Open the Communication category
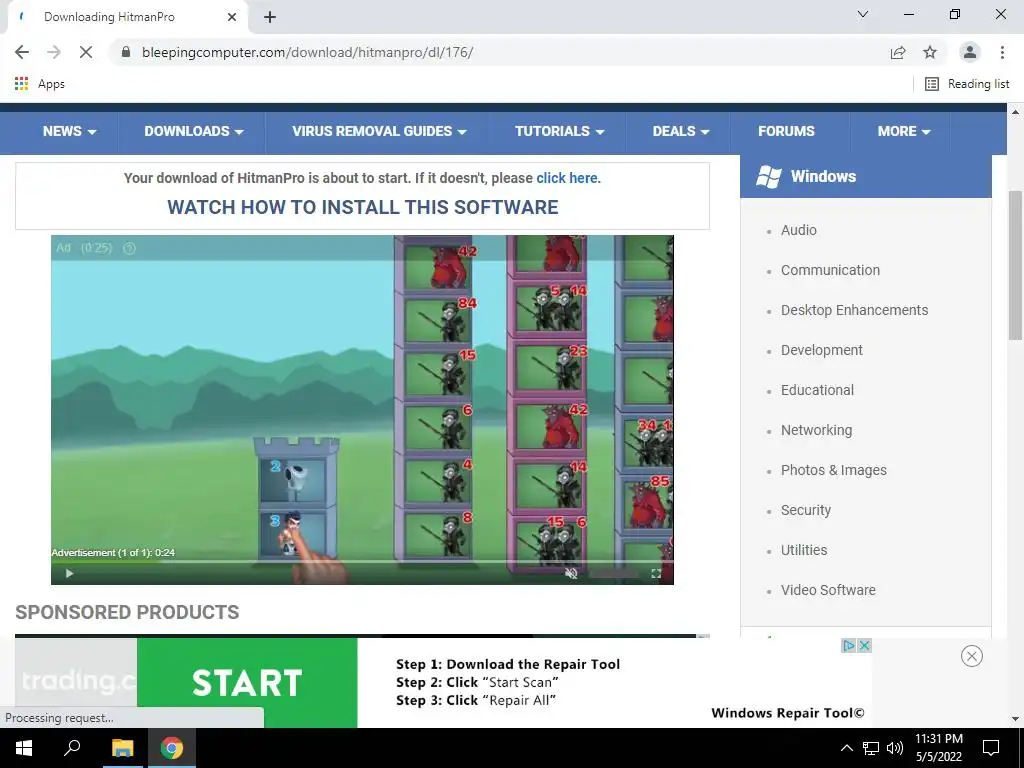 [x=830, y=270]
